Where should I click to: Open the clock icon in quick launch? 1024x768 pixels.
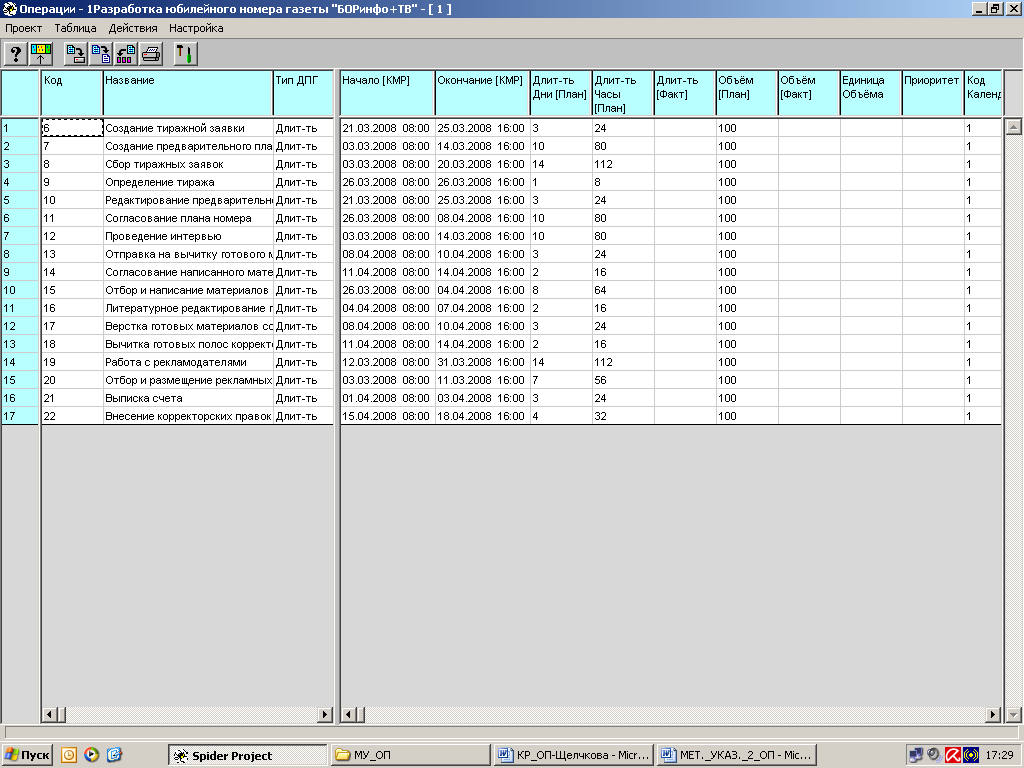click(69, 755)
